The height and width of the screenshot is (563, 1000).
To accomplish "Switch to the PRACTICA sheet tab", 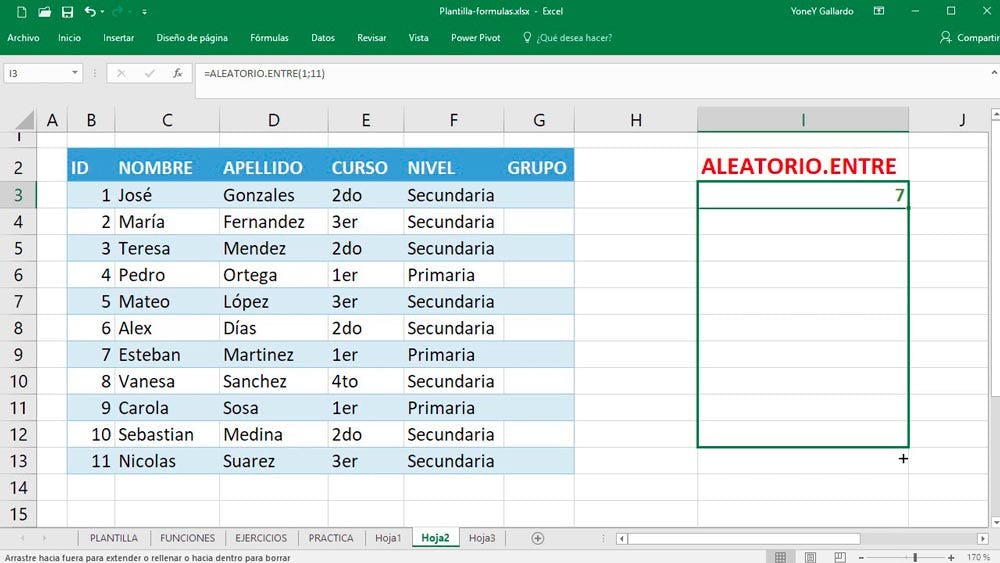I will pyautogui.click(x=331, y=538).
